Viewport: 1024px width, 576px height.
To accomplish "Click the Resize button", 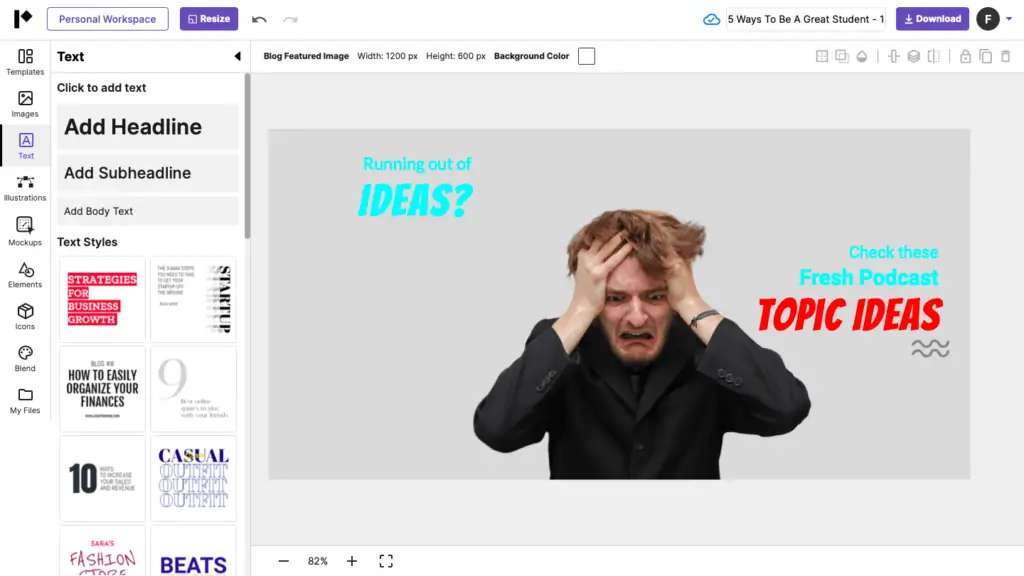I will click(209, 19).
